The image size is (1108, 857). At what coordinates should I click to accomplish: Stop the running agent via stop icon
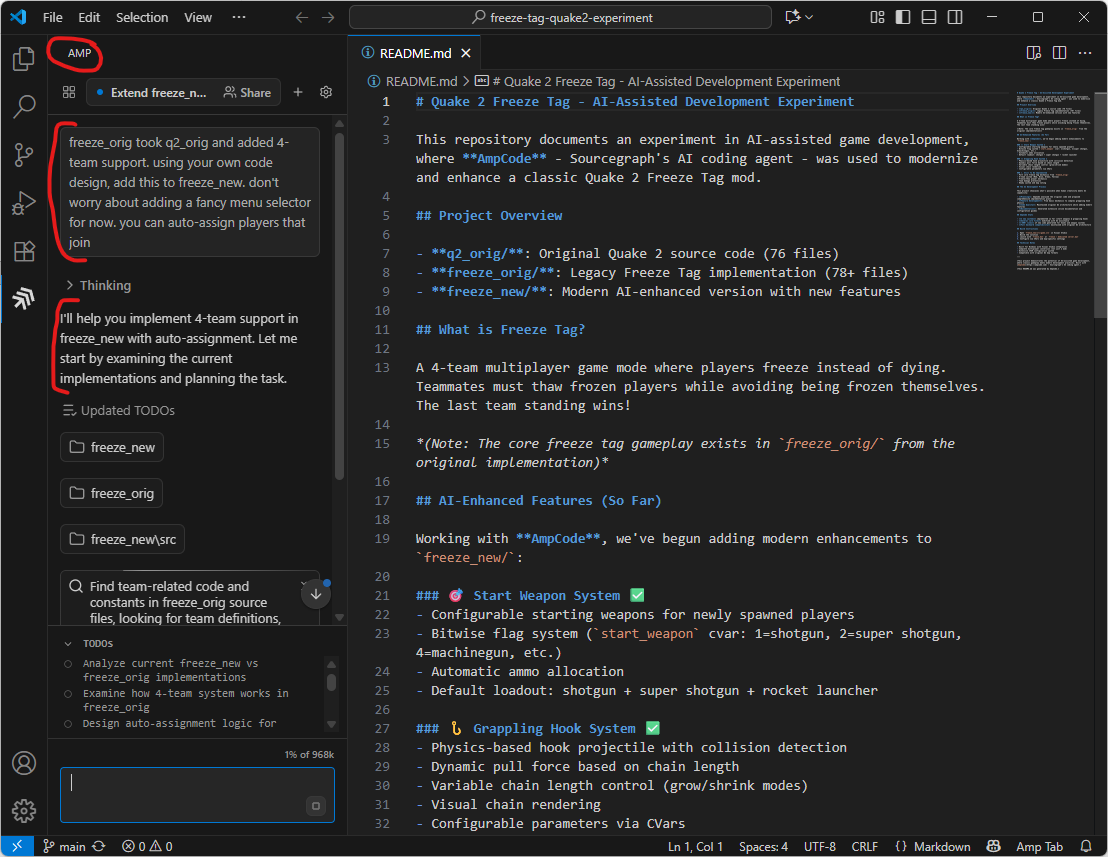316,805
